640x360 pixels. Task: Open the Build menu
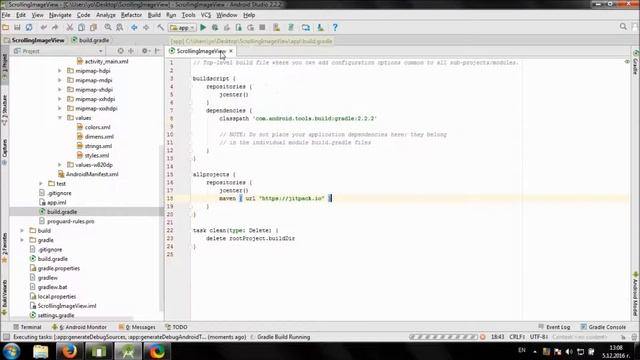(154, 15)
